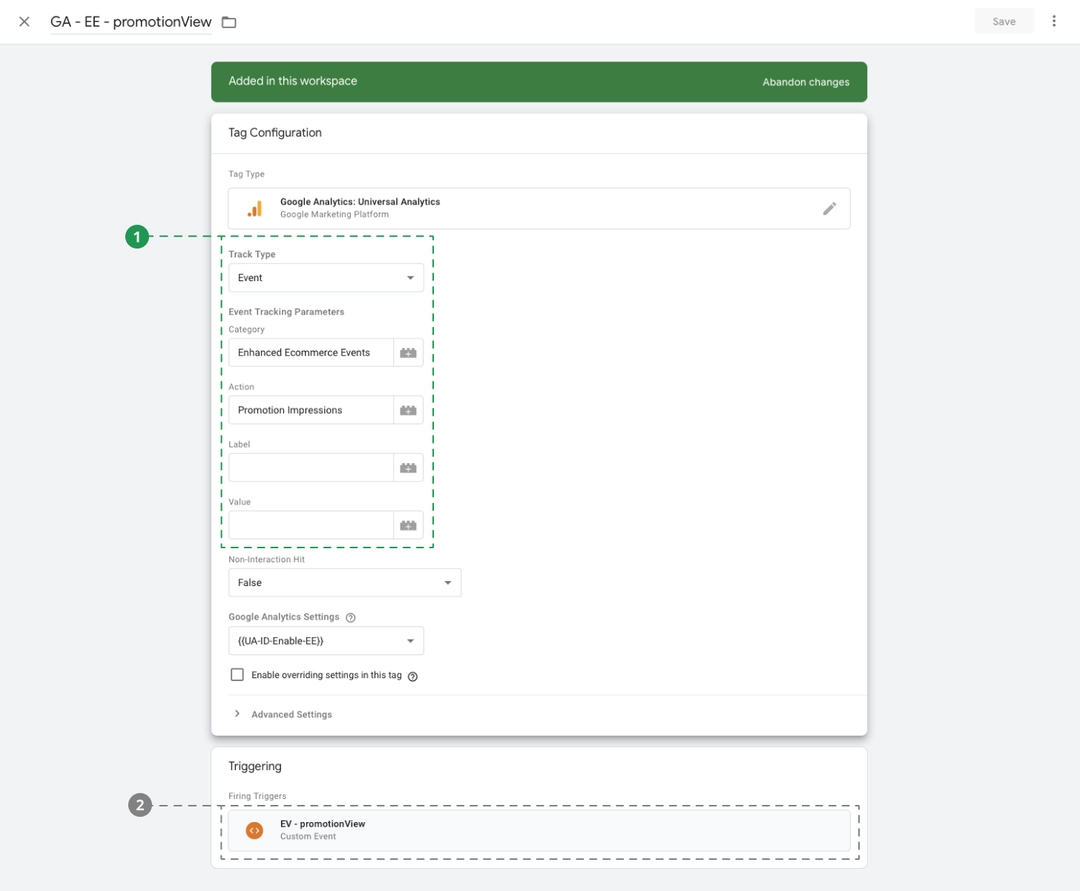
Task: Click help icon beside overriding settings
Action: coord(413,676)
